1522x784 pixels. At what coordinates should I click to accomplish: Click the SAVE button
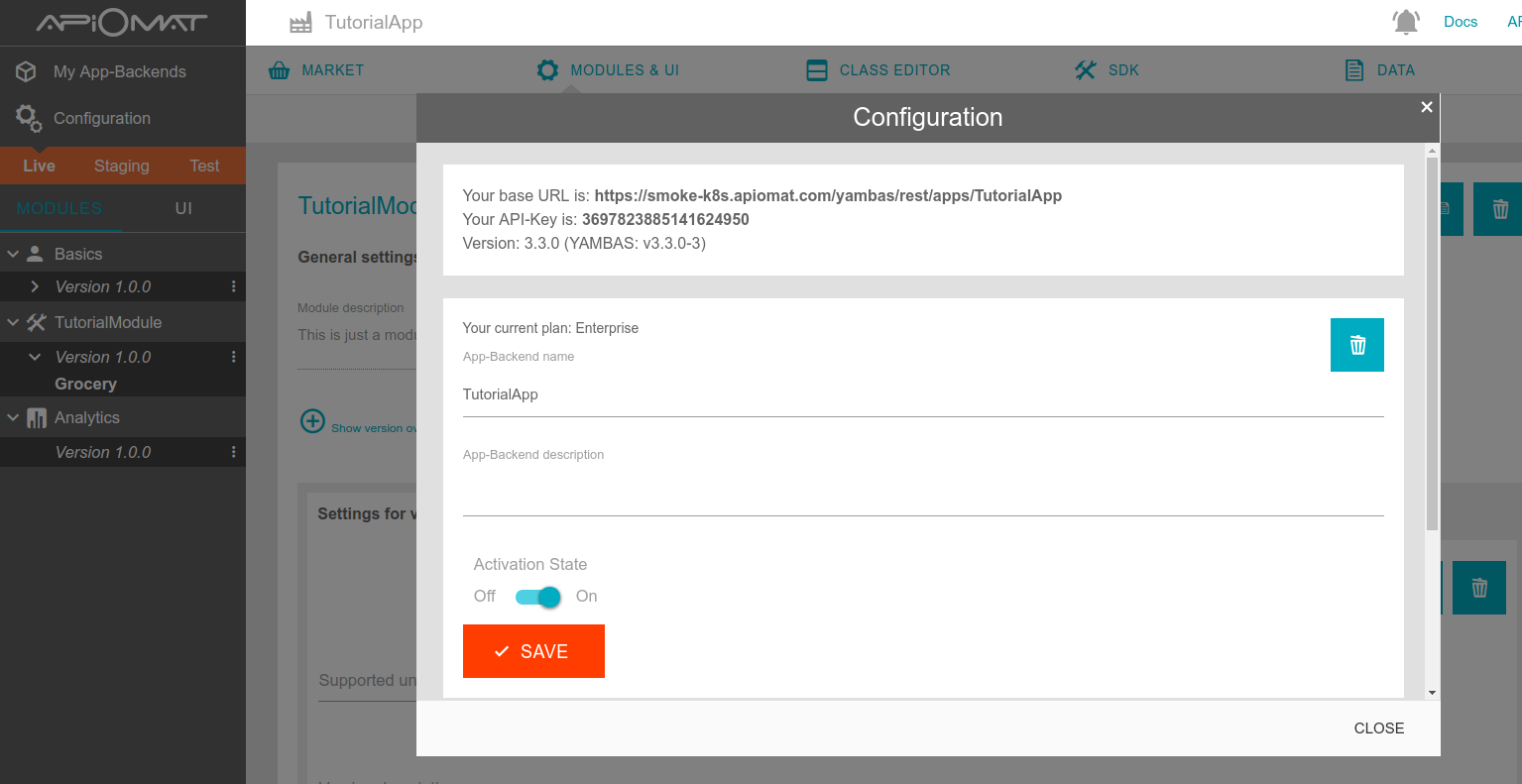click(533, 651)
